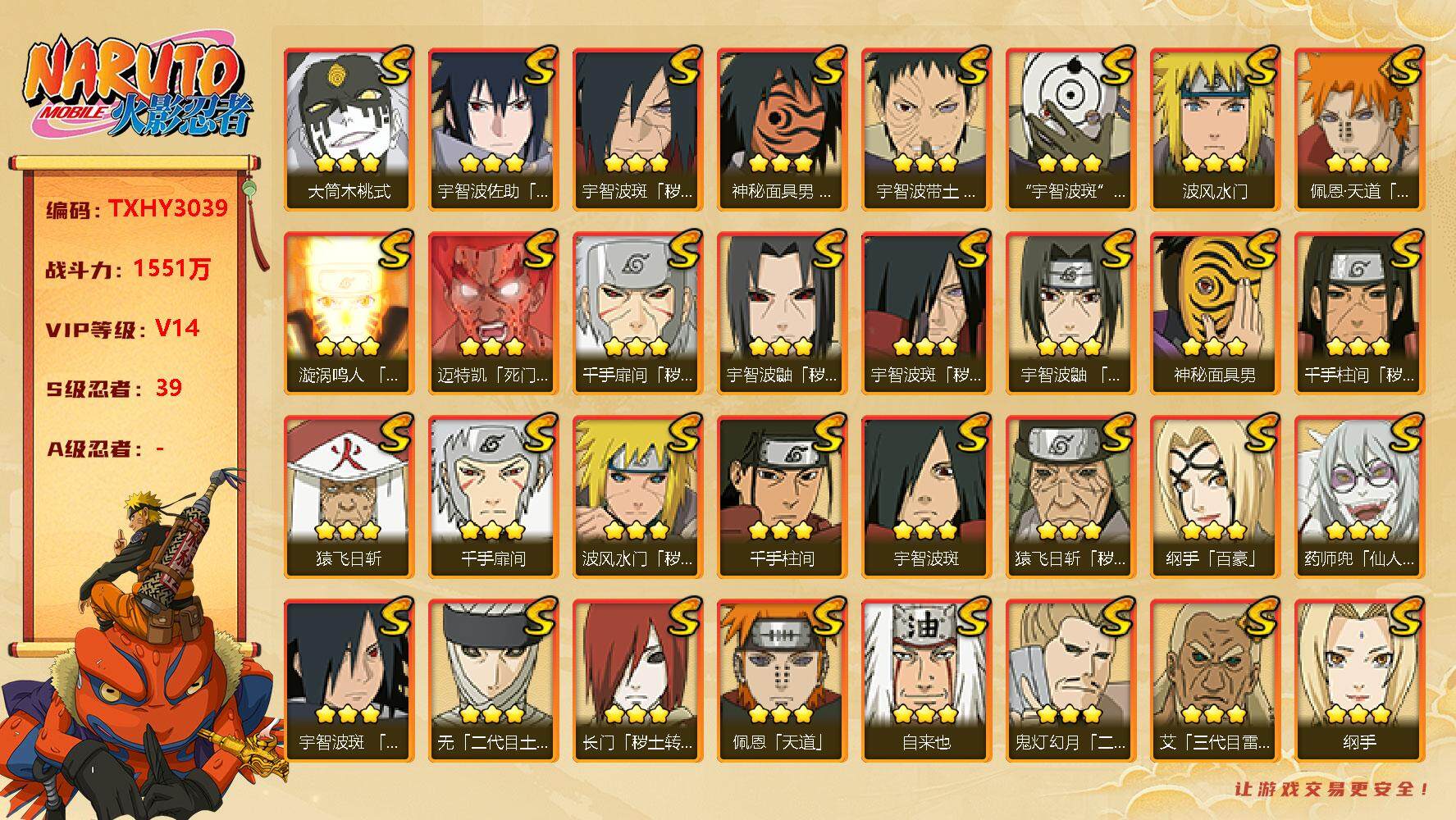Click the 千手柱间 card in third row

point(782,497)
